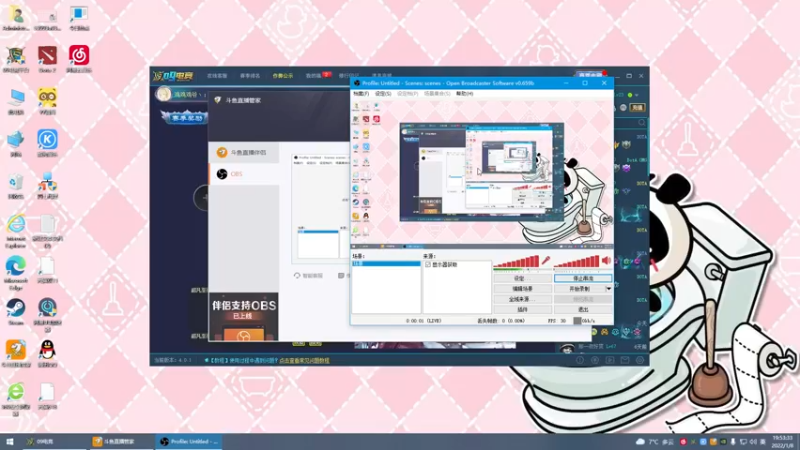This screenshot has height=450, width=800.
Task: Mute the OBS desktop speaker icon
Action: click(x=607, y=260)
